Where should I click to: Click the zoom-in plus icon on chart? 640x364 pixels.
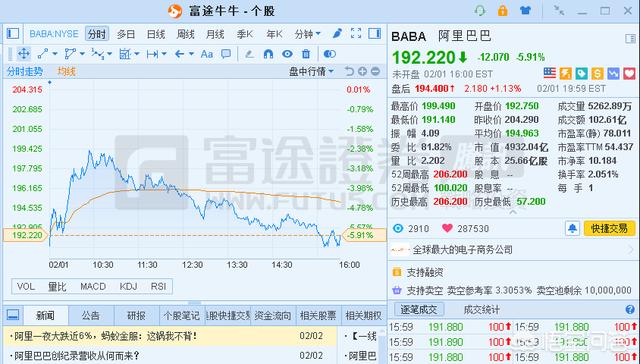point(362,71)
